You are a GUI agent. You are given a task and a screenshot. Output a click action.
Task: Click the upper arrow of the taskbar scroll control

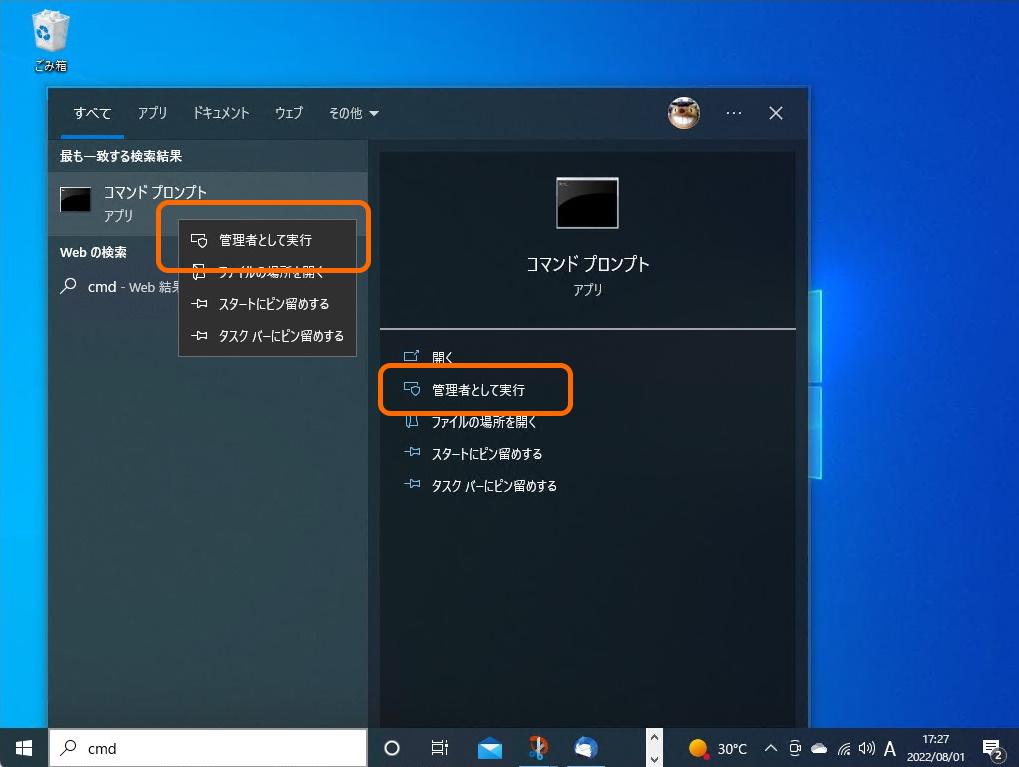(654, 738)
